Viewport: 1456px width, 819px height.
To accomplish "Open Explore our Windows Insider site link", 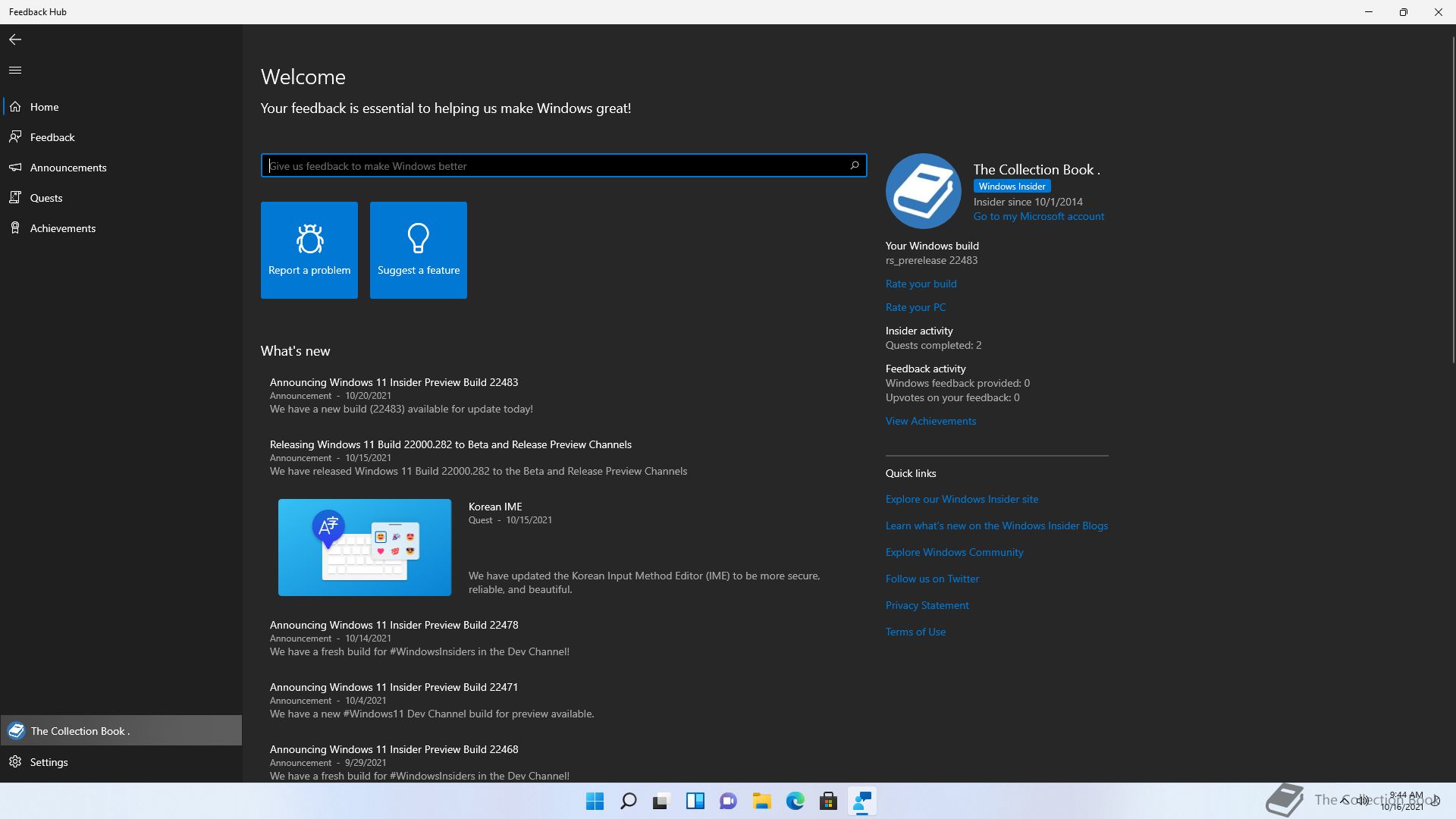I will (x=962, y=499).
